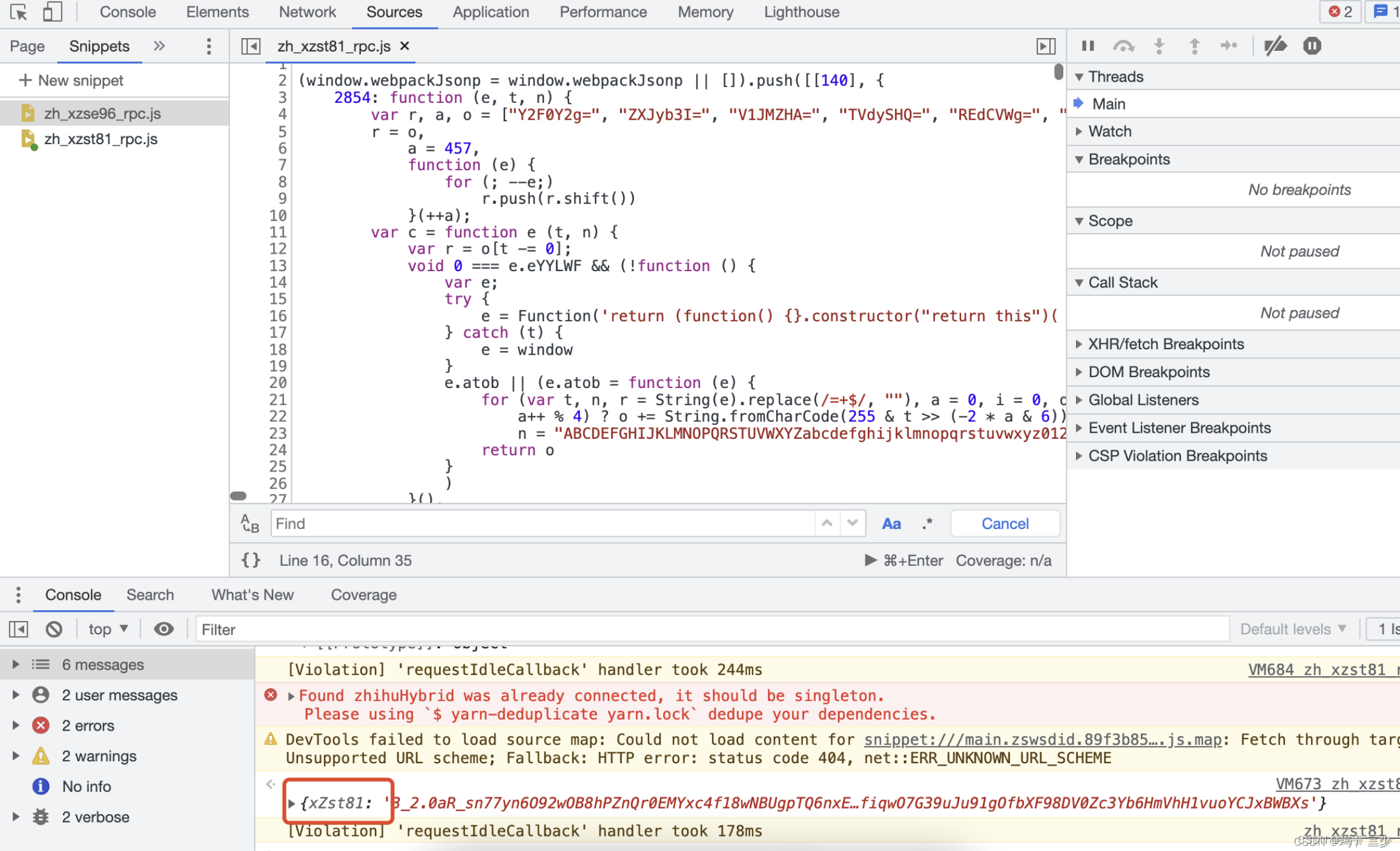Enable pause on exceptions

click(x=1312, y=45)
